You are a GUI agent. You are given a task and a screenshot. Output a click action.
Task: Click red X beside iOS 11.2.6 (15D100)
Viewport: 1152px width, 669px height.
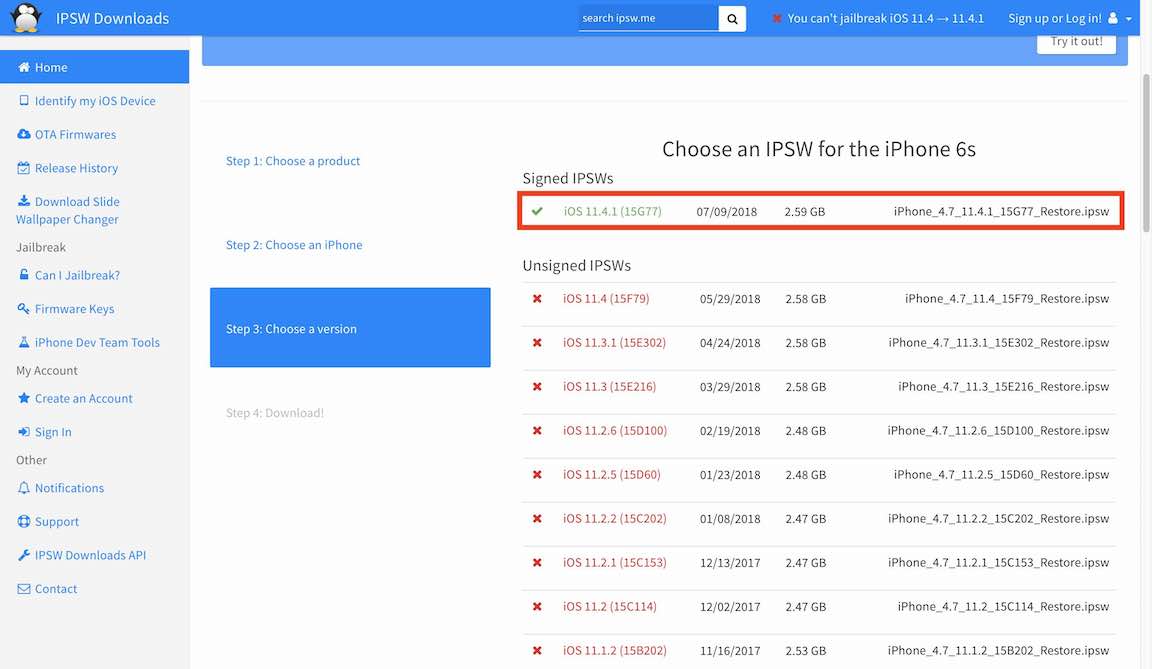point(537,431)
